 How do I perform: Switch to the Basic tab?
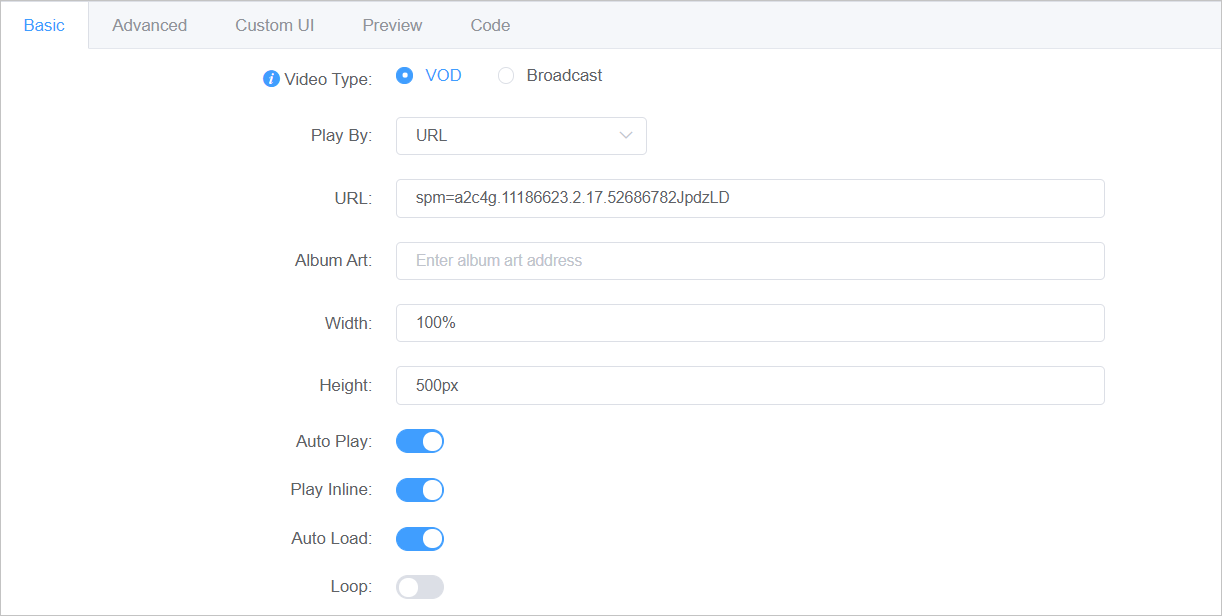44,25
